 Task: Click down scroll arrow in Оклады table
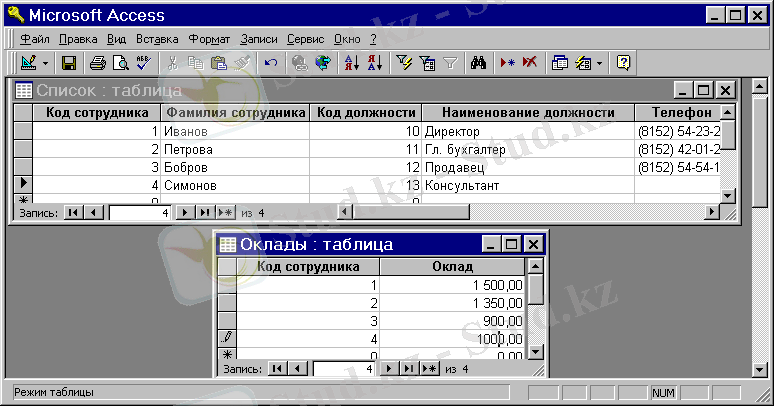pyautogui.click(x=536, y=352)
